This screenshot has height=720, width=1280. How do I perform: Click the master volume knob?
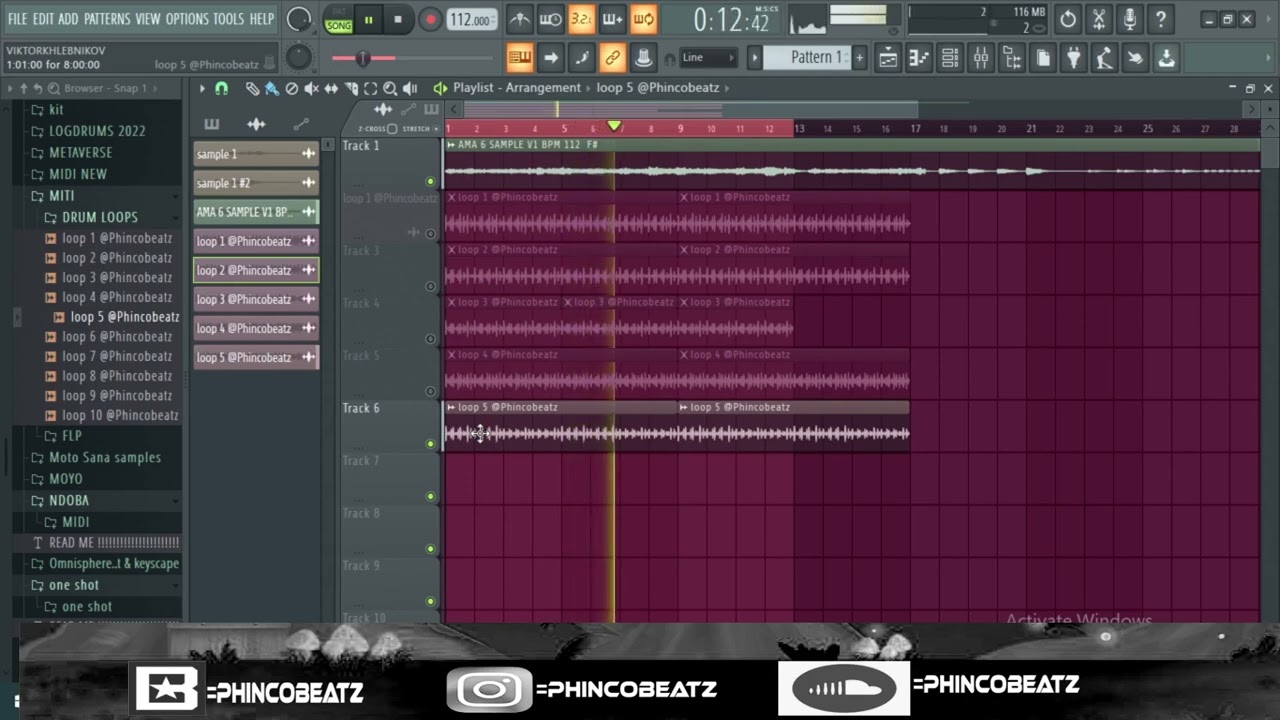[298, 19]
